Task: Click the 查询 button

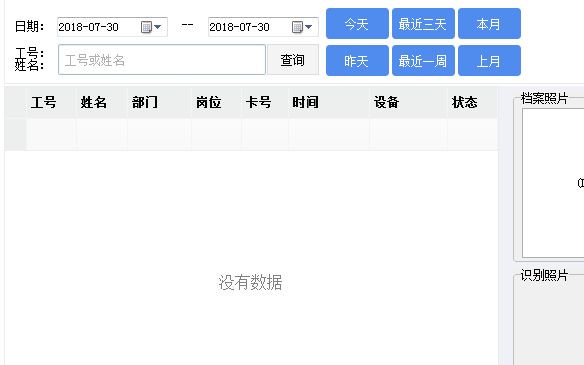Action: [293, 60]
